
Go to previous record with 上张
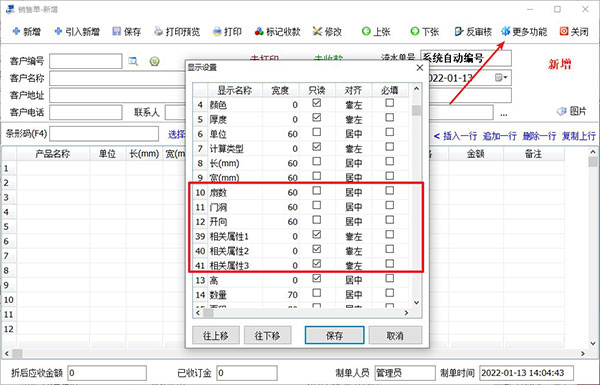pyautogui.click(x=376, y=31)
